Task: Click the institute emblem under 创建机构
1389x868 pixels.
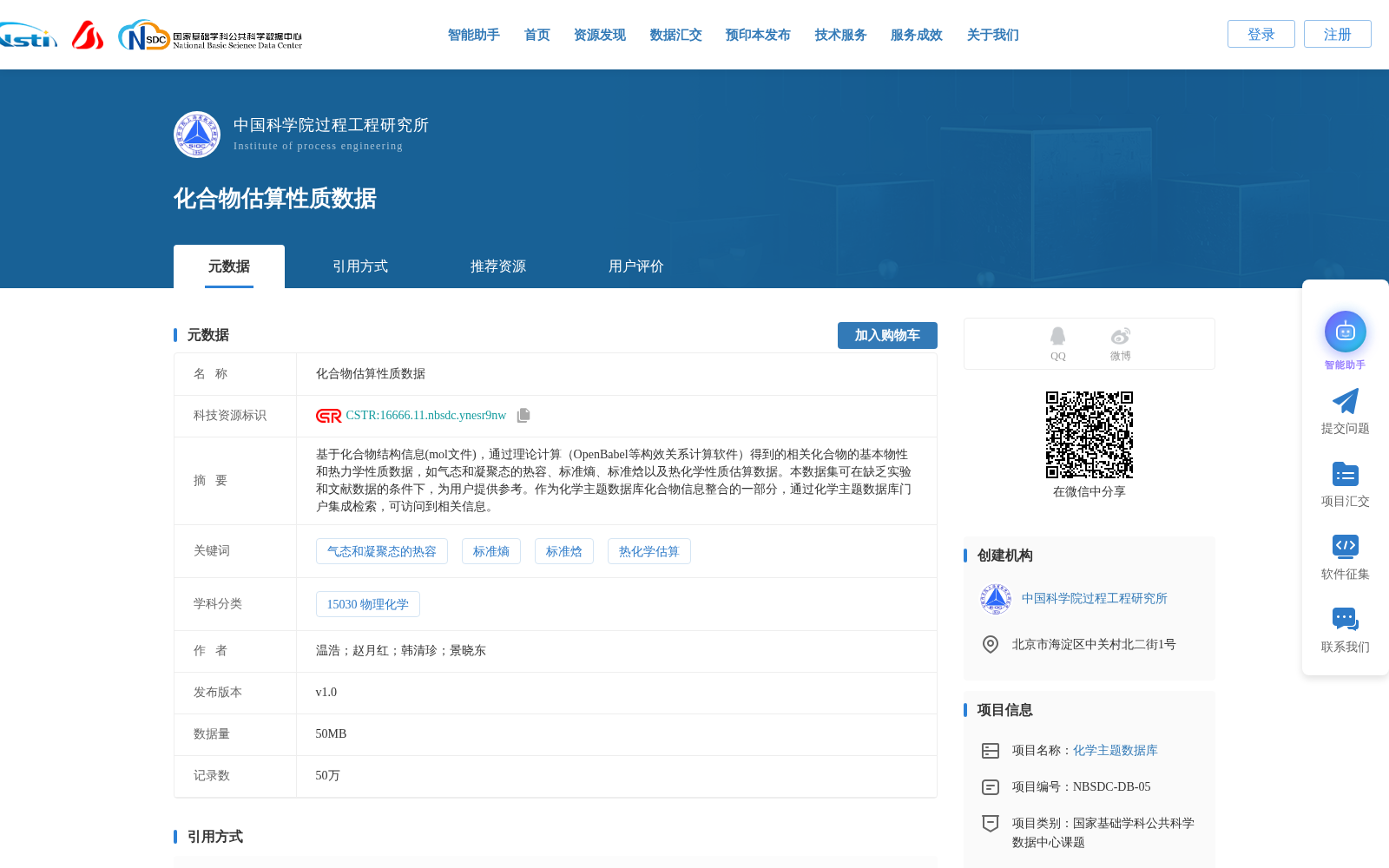Action: 996,599
